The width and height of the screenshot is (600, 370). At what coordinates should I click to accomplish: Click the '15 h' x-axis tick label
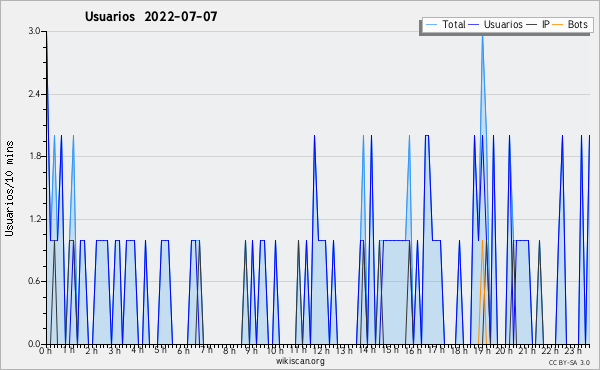click(390, 350)
